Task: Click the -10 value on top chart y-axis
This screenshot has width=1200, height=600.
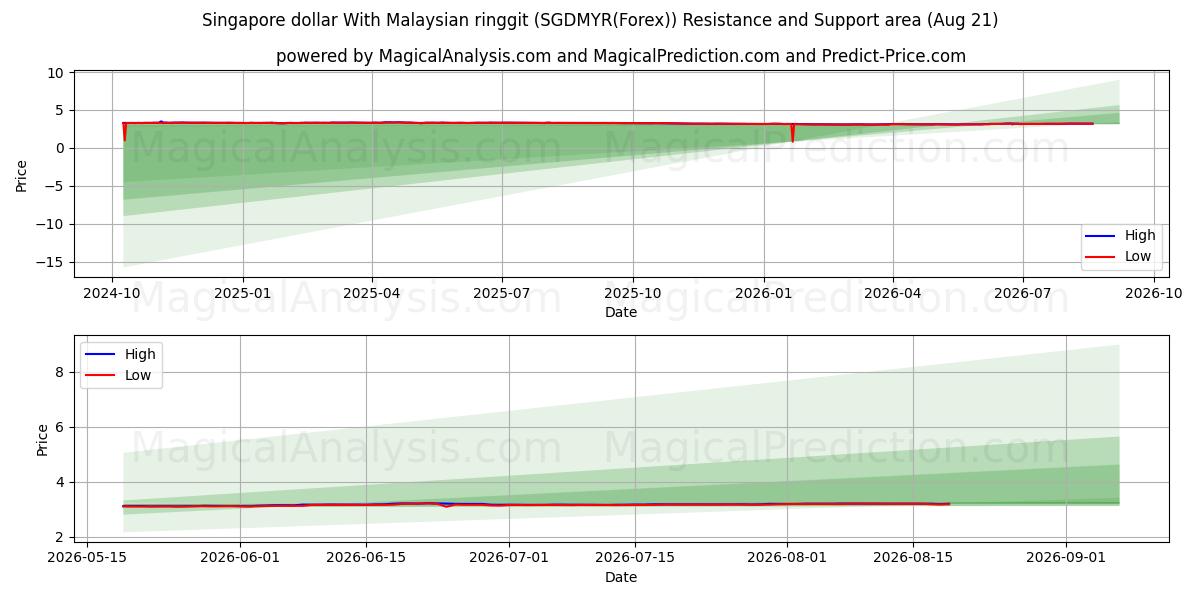Action: 52,224
